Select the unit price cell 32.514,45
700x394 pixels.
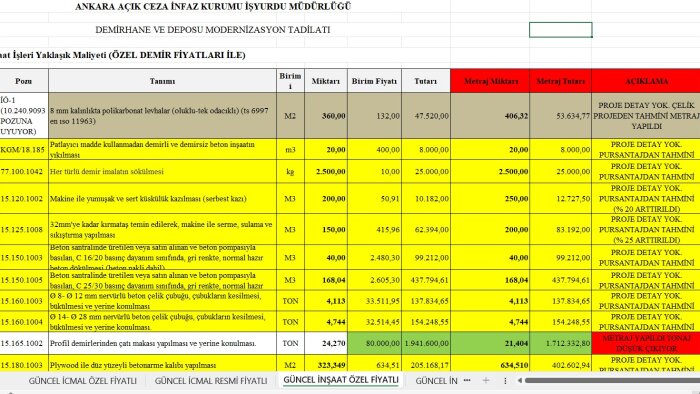coord(374,322)
